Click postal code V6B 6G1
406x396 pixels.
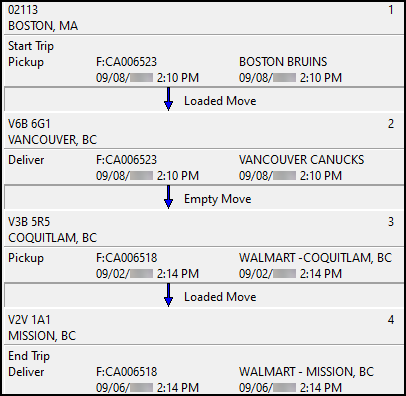pos(29,124)
